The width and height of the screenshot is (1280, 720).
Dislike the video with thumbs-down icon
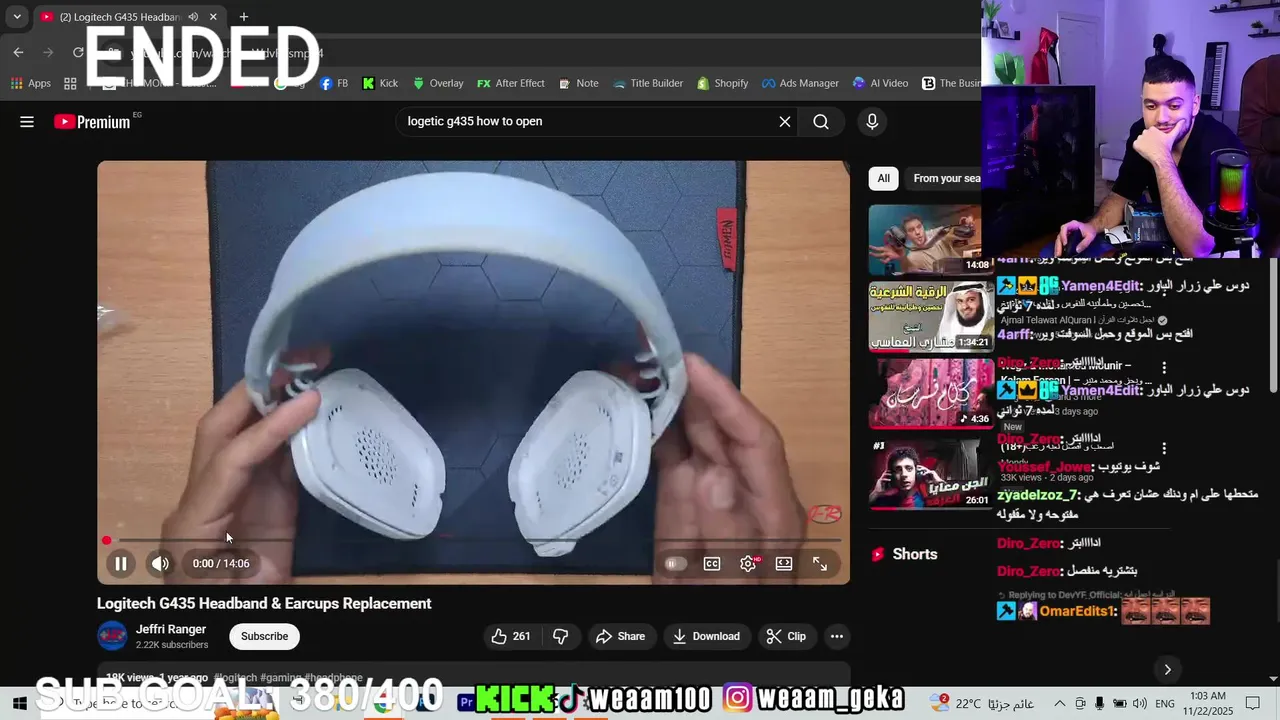click(x=561, y=636)
